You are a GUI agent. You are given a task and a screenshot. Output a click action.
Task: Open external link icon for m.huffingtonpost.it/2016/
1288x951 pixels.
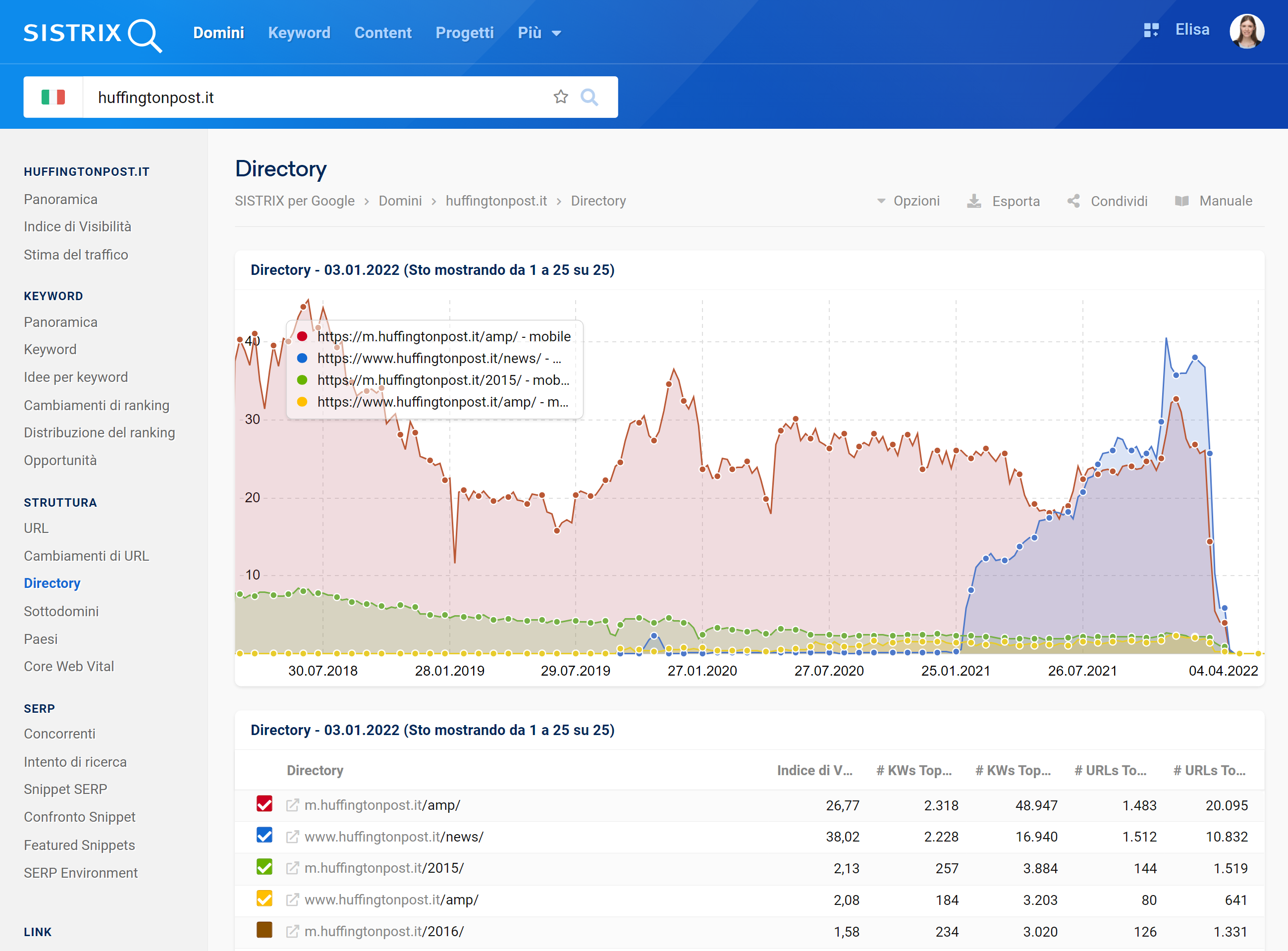(x=292, y=931)
